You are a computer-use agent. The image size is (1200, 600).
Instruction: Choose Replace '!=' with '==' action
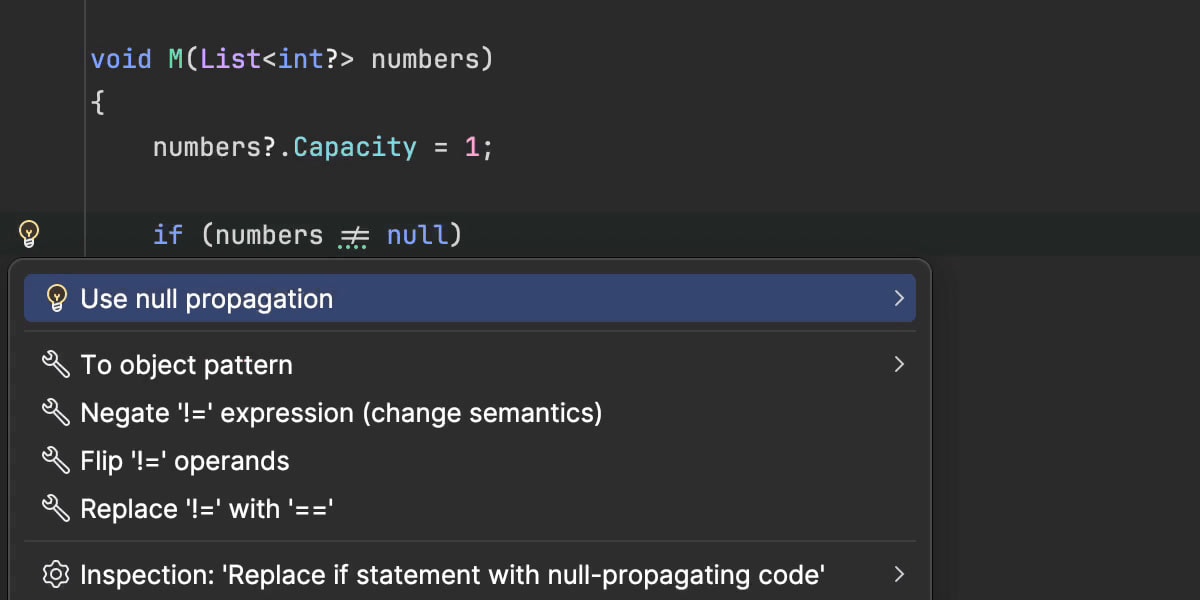207,509
